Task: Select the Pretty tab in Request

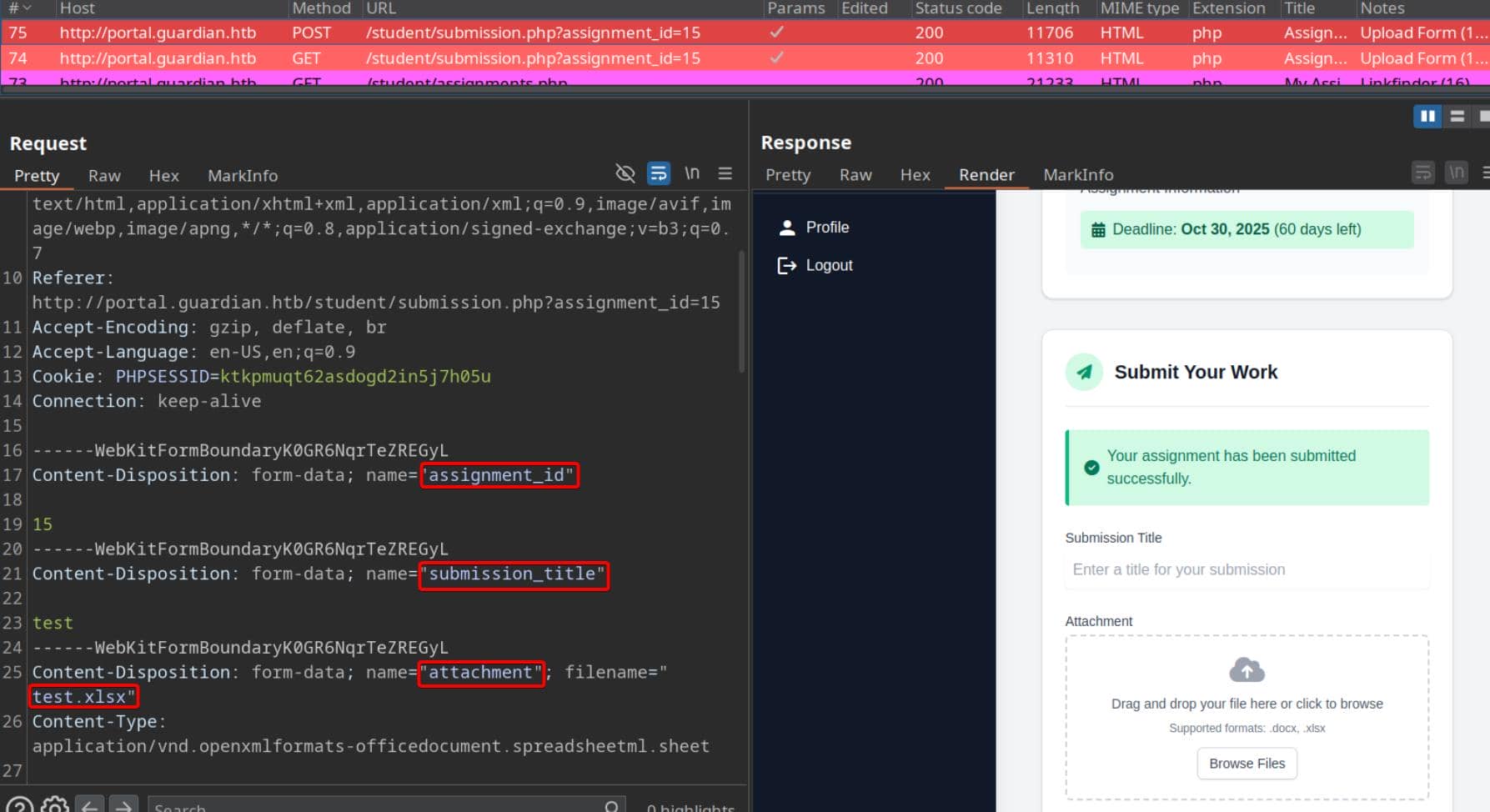Action: 37,176
